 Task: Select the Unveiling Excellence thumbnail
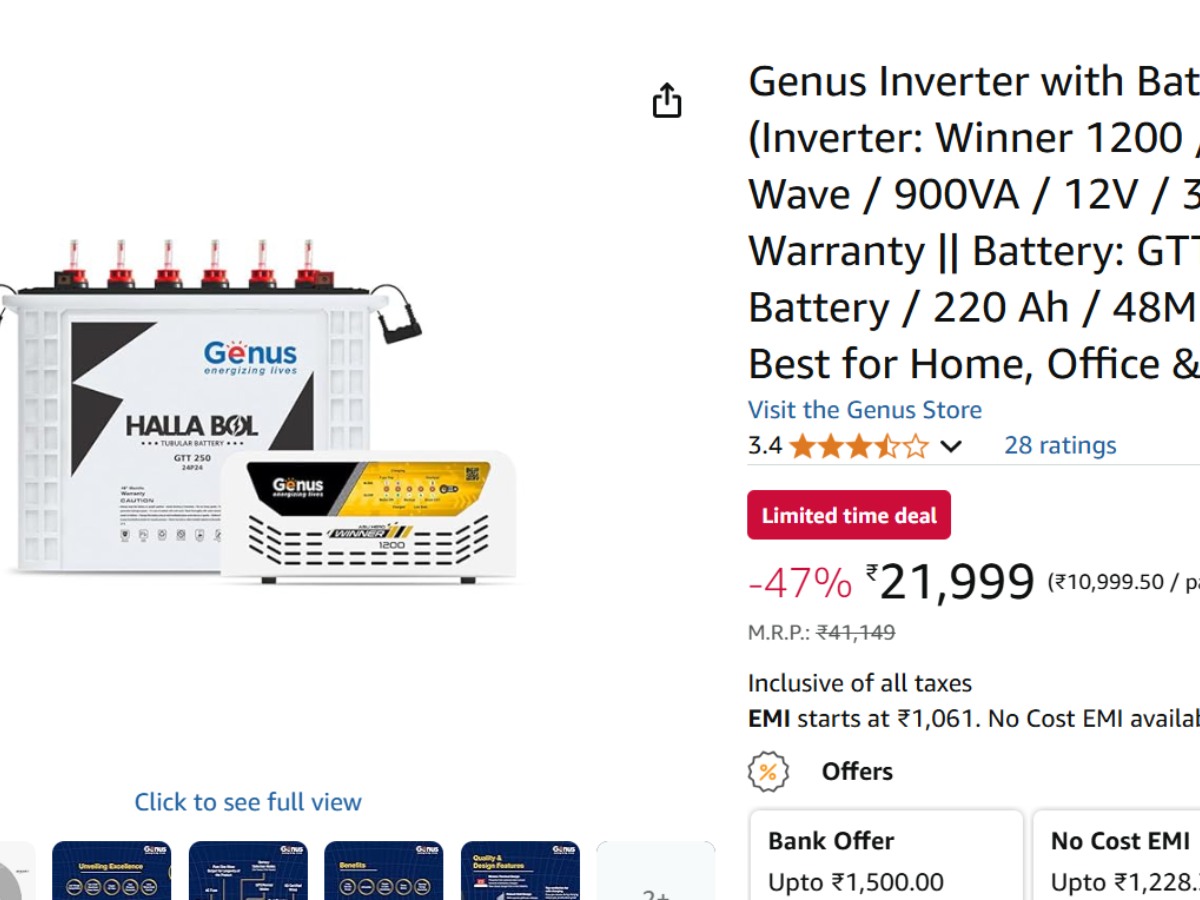tap(111, 870)
